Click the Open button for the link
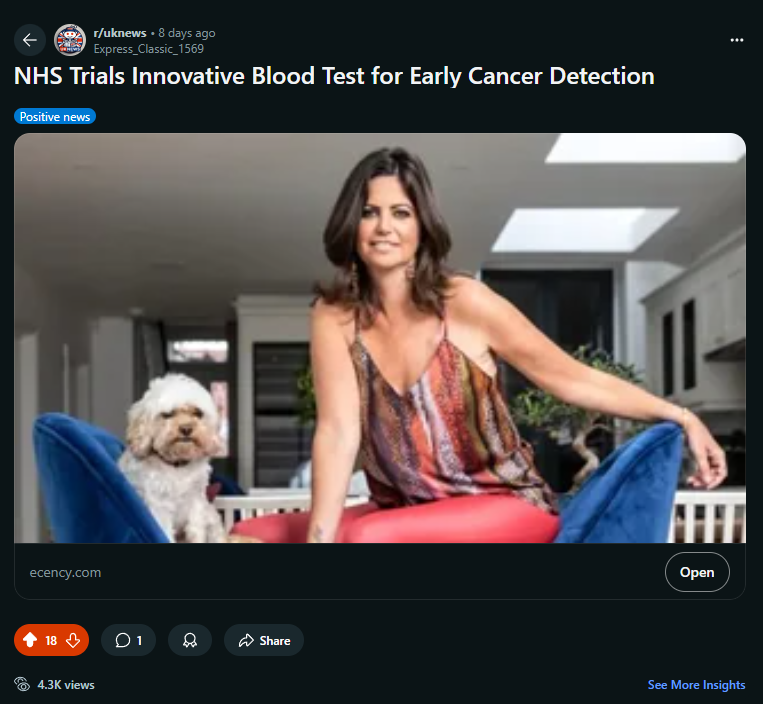The height and width of the screenshot is (704, 763). (697, 572)
